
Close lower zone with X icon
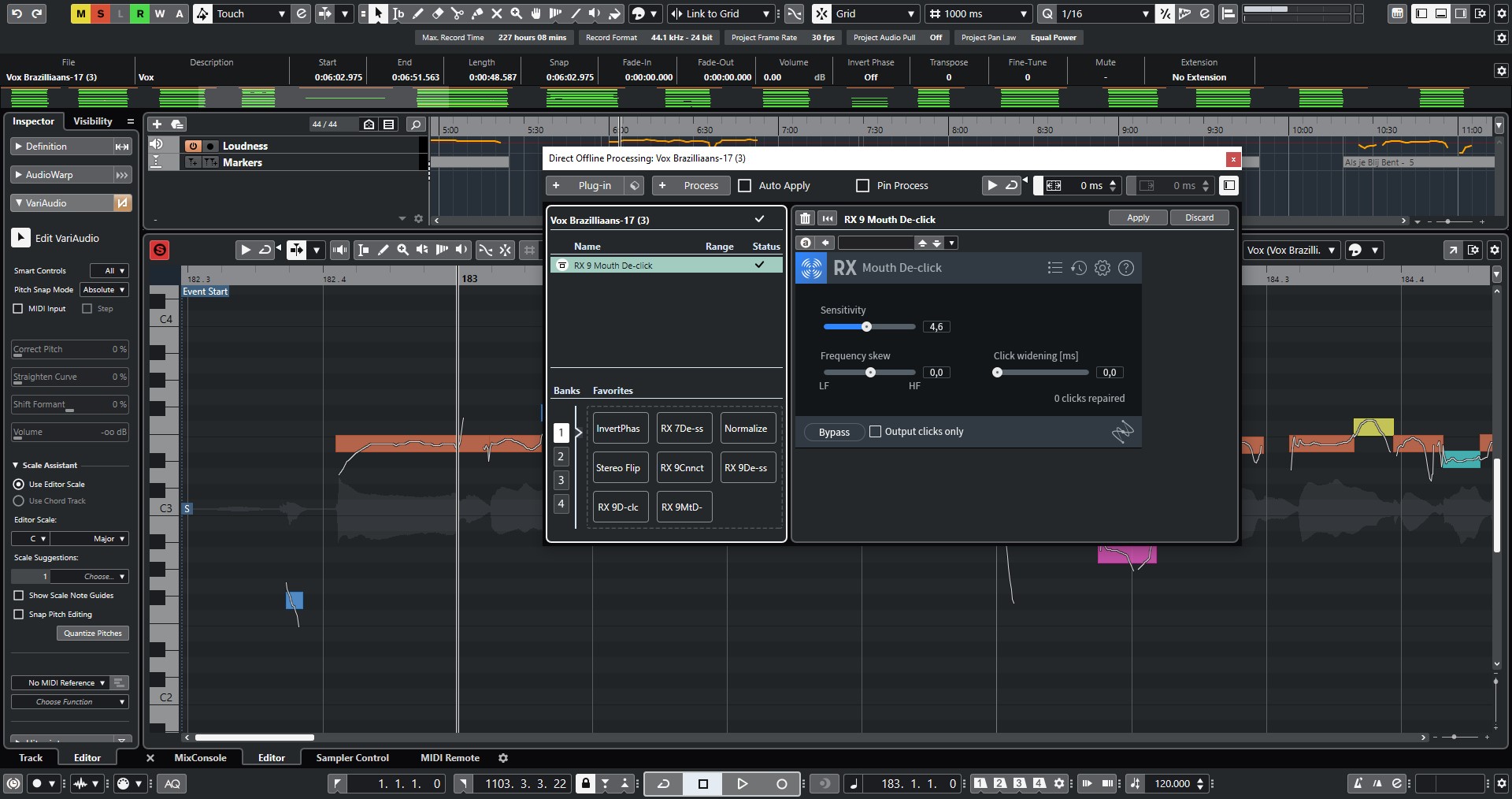tap(150, 758)
